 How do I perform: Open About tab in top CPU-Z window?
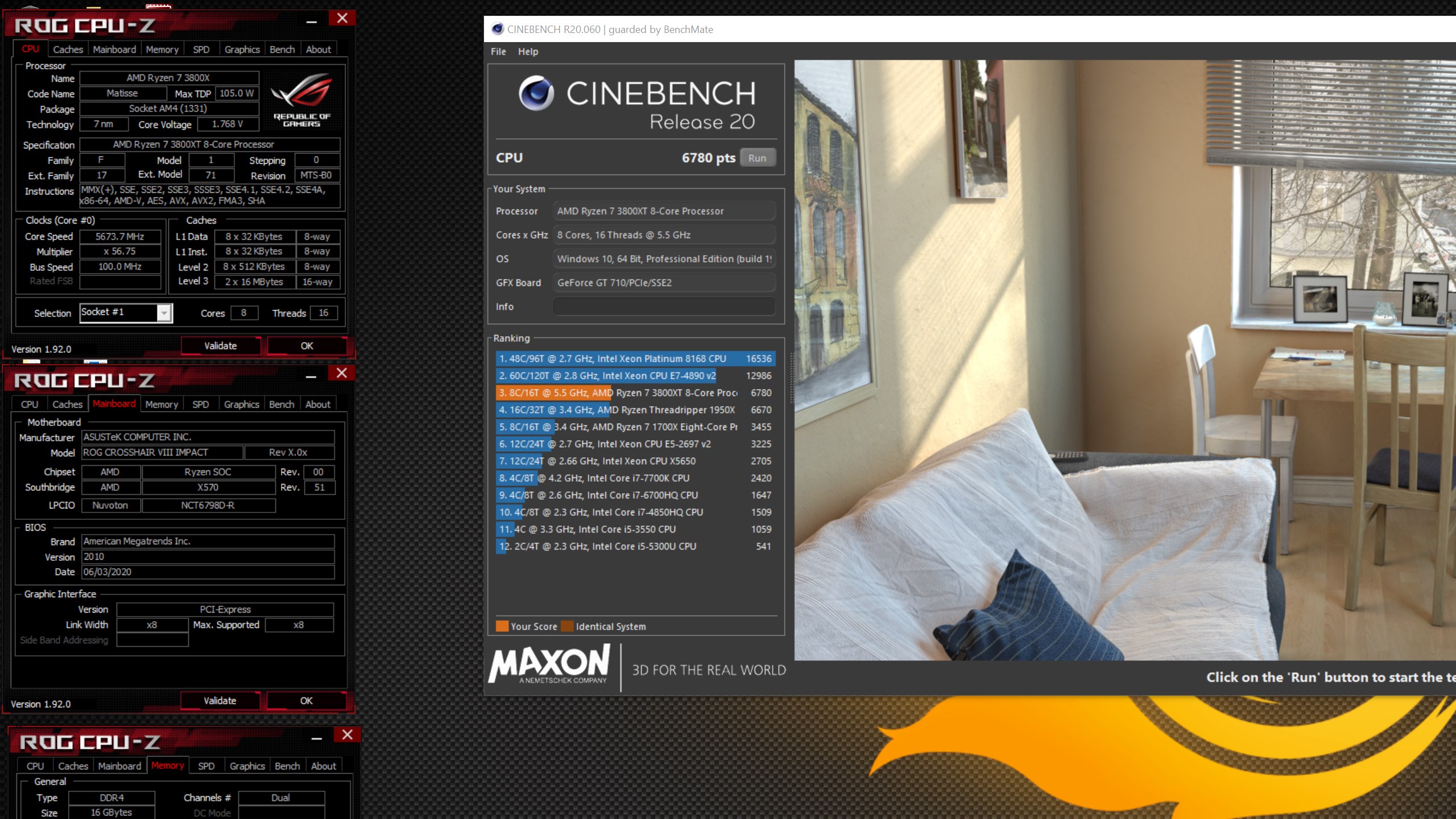point(318,49)
